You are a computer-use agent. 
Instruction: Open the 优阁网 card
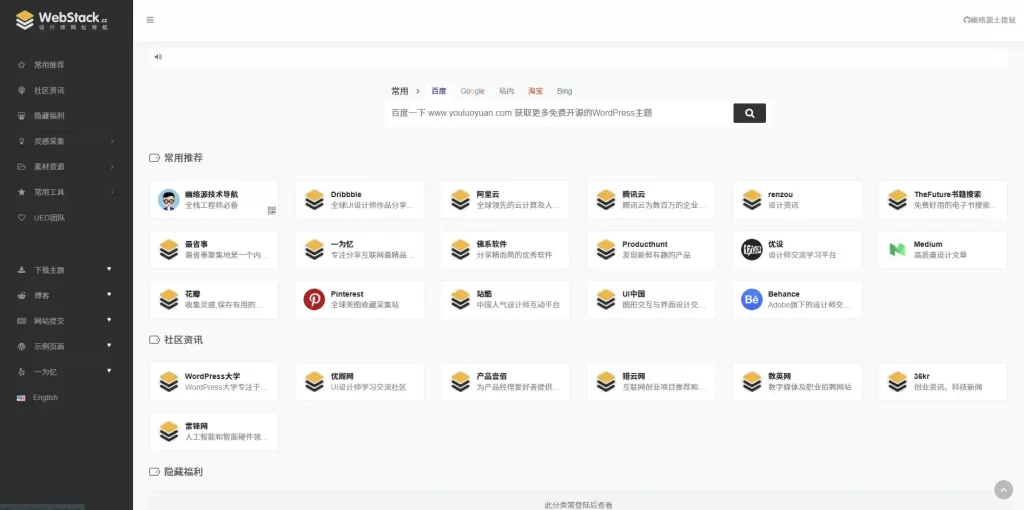(360, 381)
